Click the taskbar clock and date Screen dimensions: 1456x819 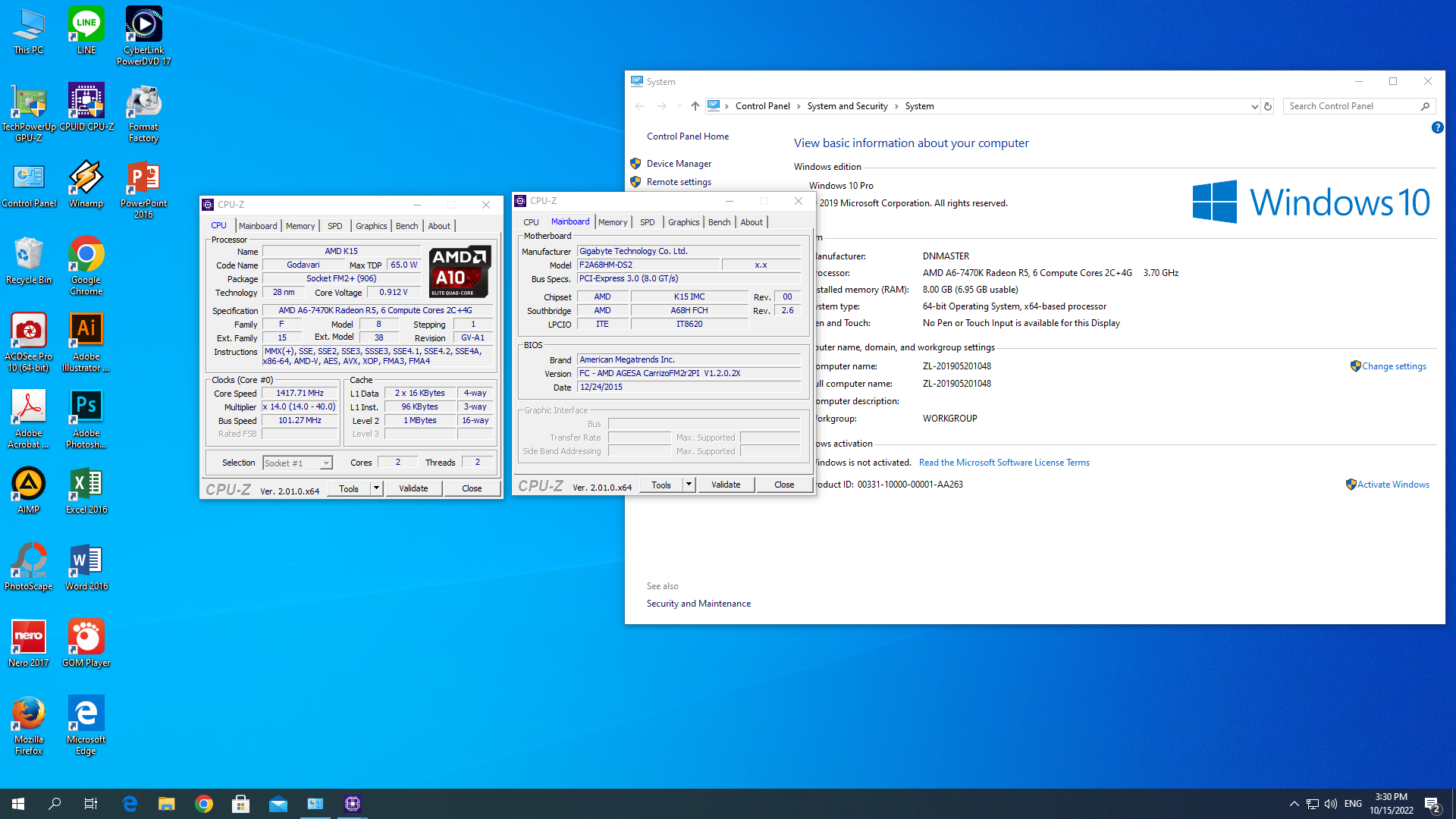point(1392,804)
